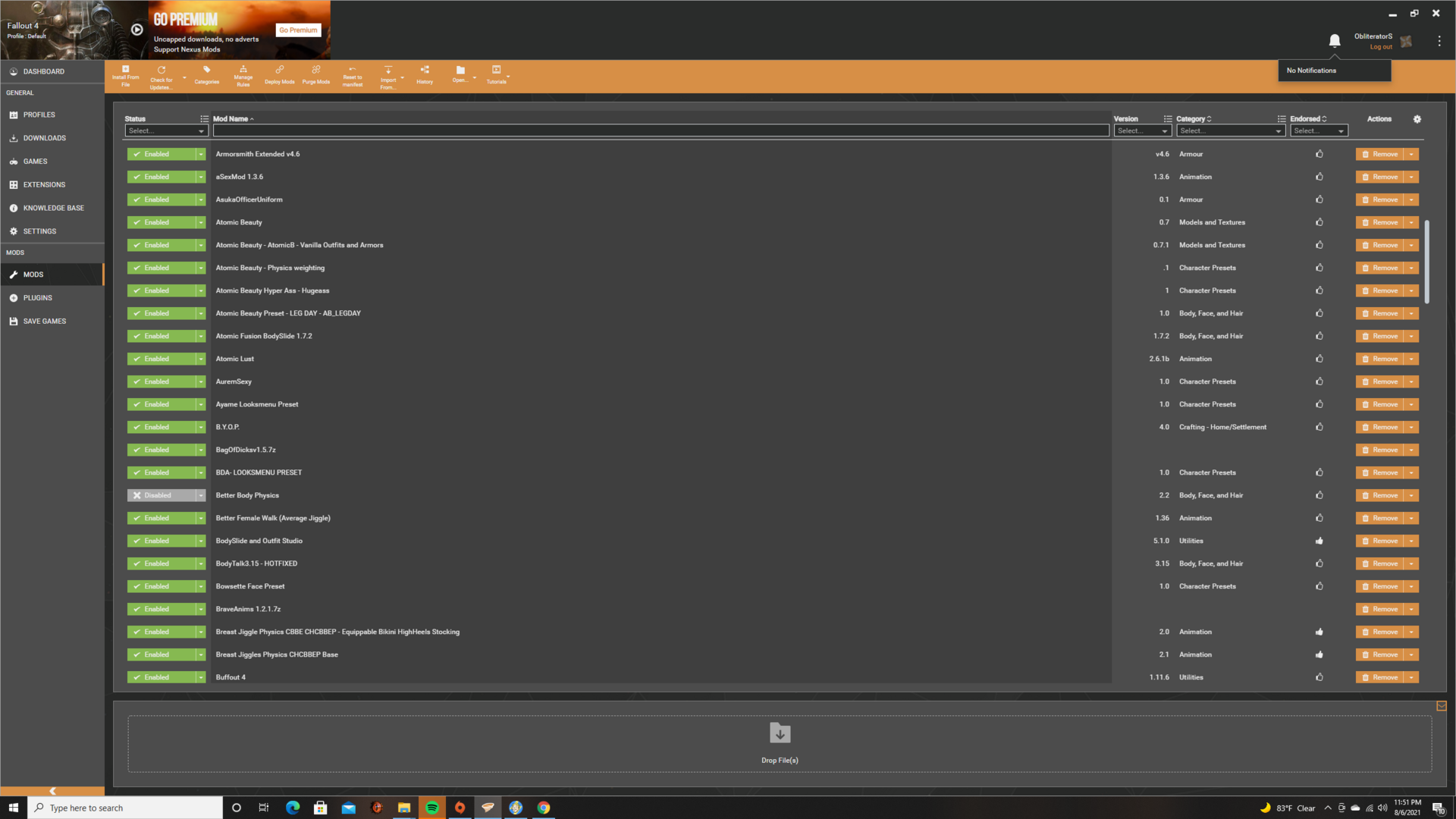Expand Import From dropdown arrow
The width and height of the screenshot is (1456, 819).
402,77
